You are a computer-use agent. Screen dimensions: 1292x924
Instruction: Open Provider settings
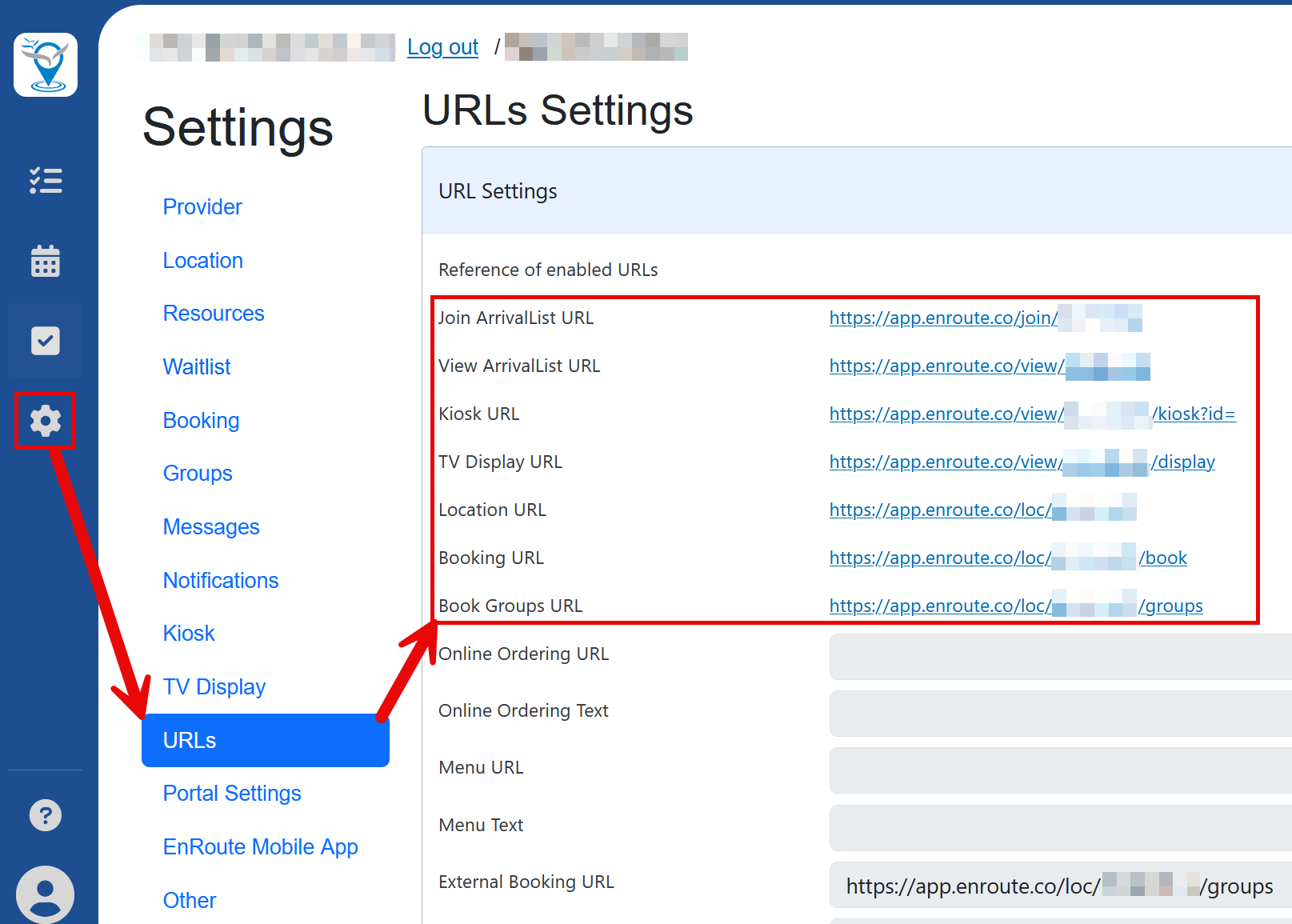(202, 207)
